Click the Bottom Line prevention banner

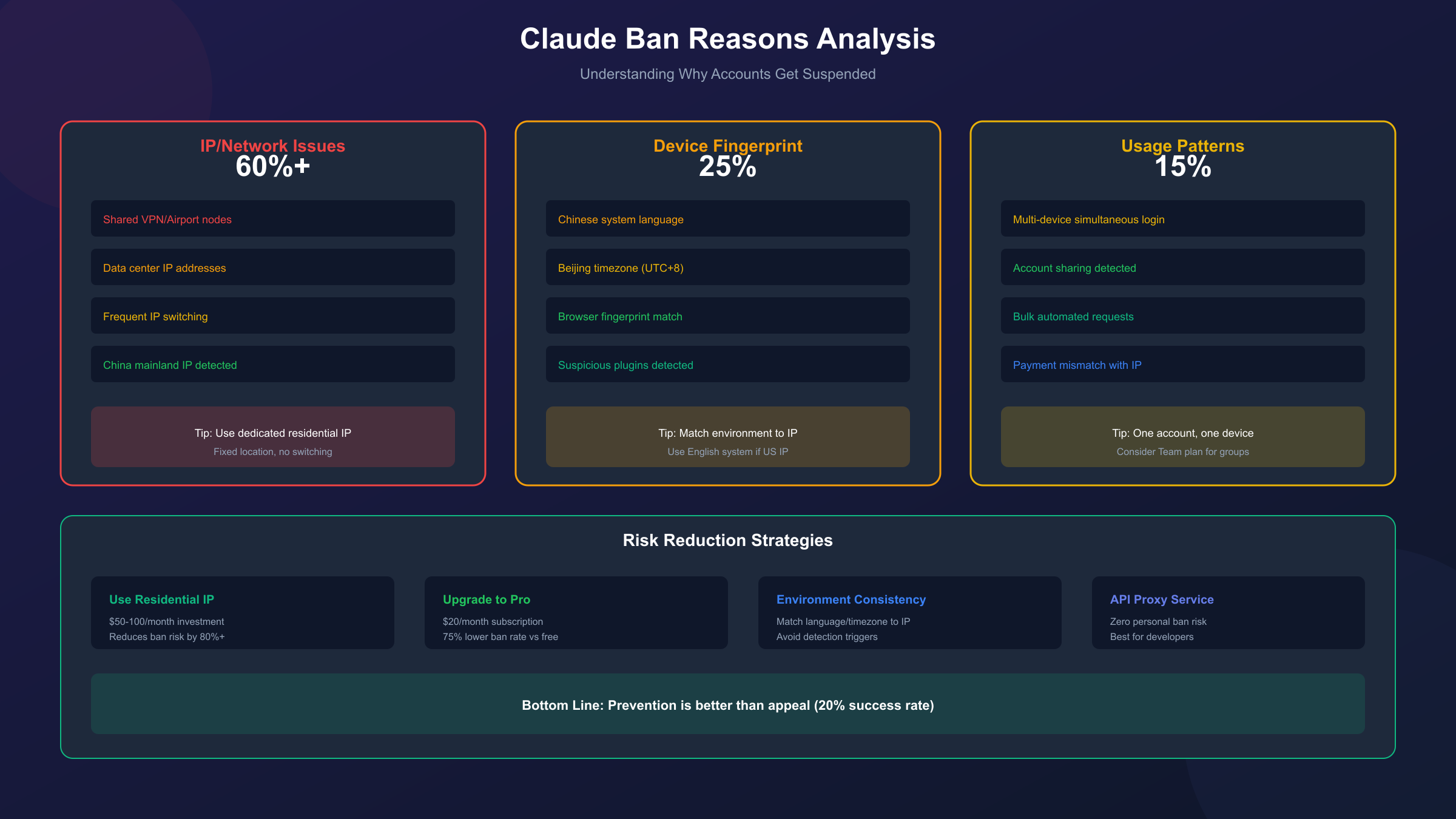coord(727,704)
